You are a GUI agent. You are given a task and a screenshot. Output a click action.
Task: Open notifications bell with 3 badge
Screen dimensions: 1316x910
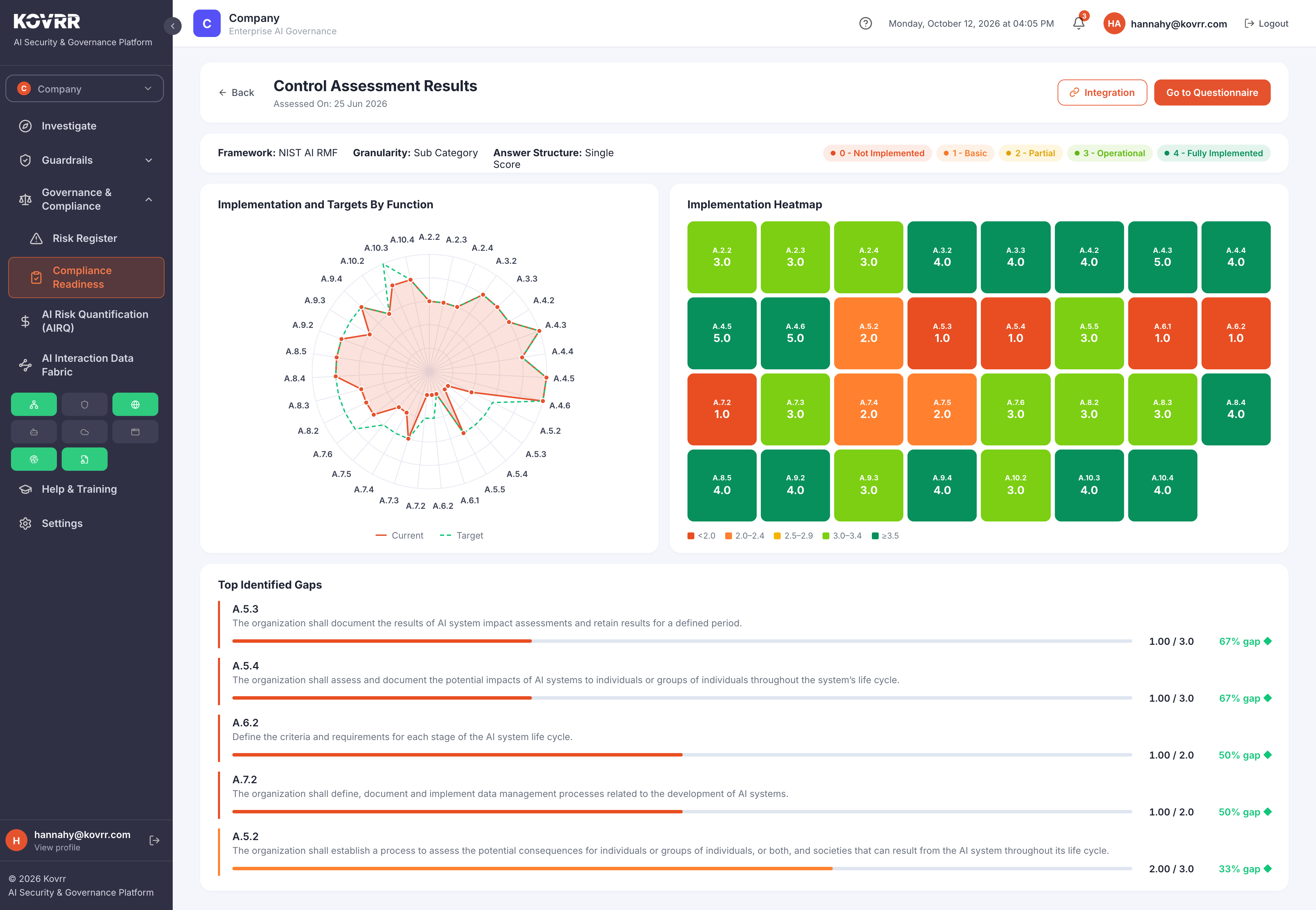pyautogui.click(x=1079, y=23)
